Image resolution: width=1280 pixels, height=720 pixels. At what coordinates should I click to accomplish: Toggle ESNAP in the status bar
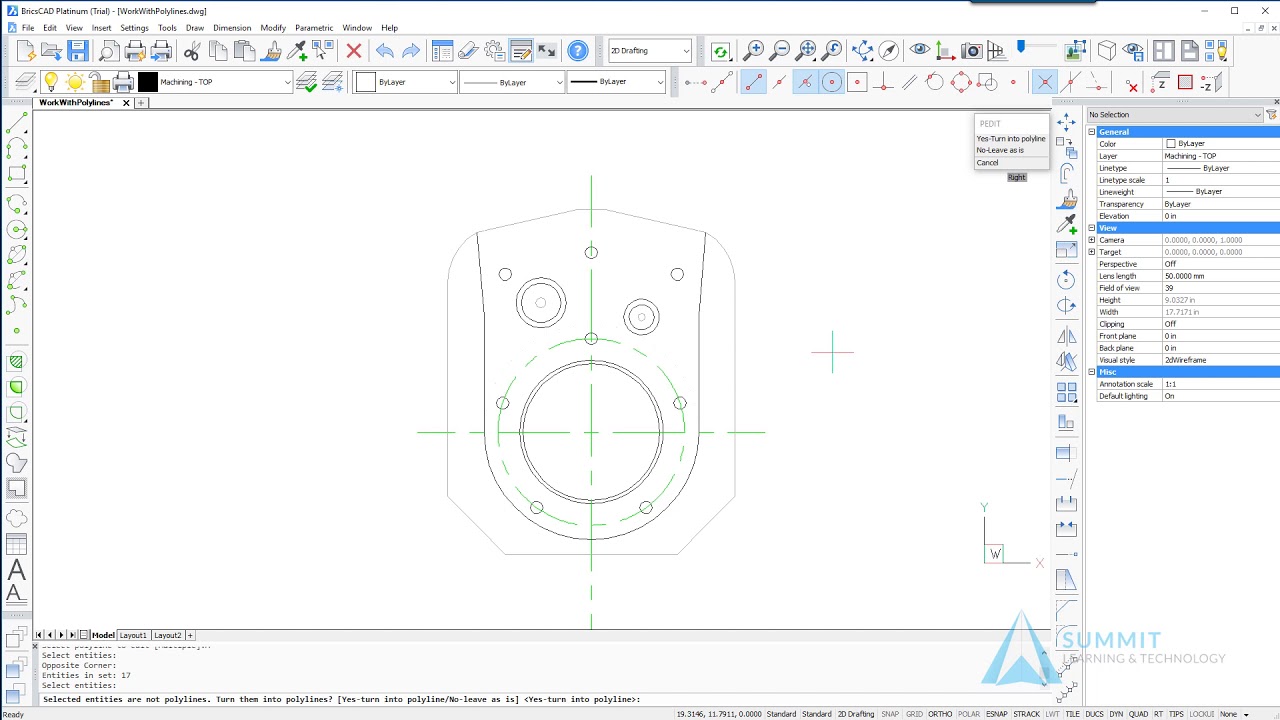(x=997, y=714)
